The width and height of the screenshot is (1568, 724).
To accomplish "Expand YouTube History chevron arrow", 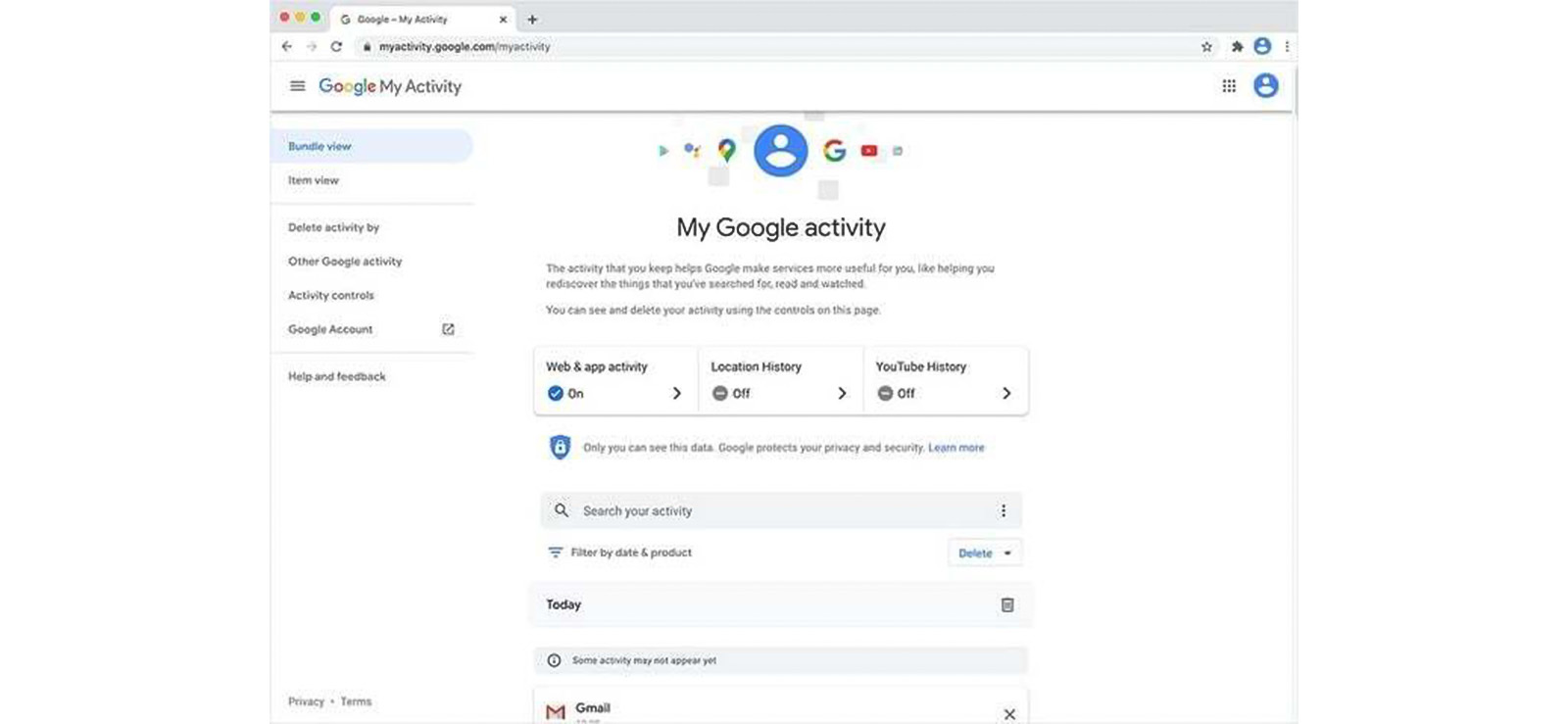I will point(1006,394).
